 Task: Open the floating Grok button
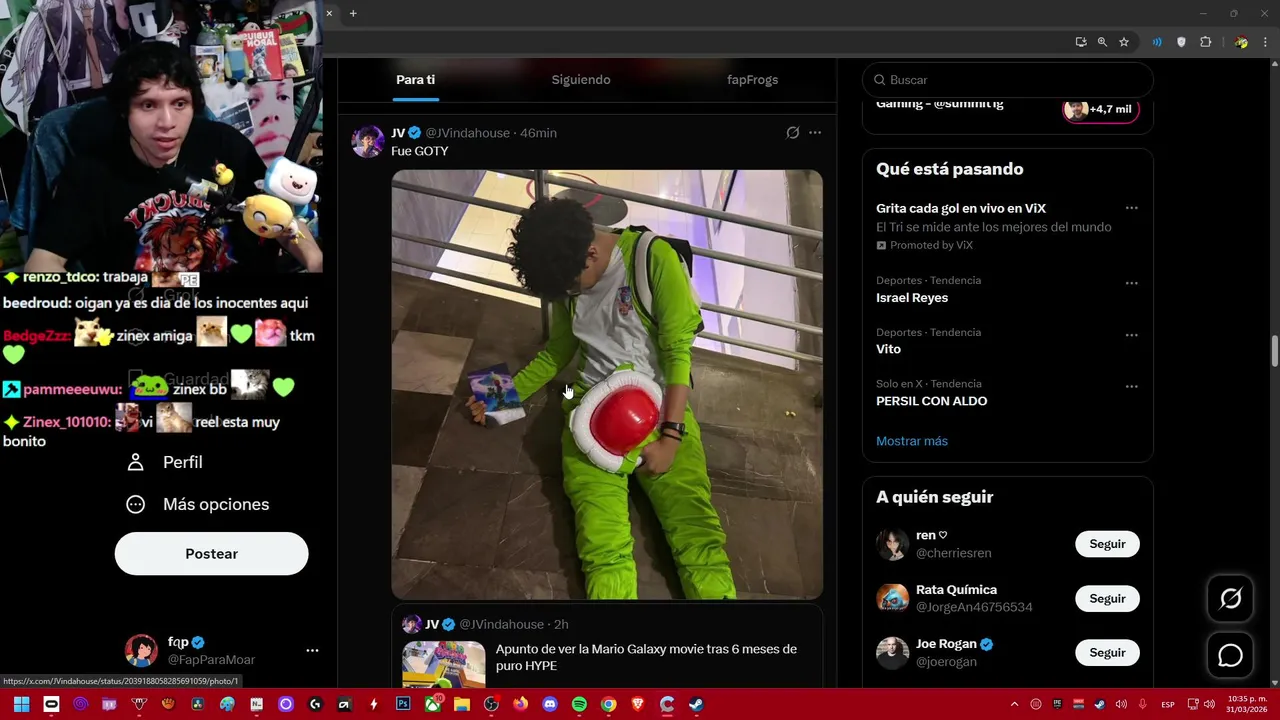pyautogui.click(x=1230, y=598)
